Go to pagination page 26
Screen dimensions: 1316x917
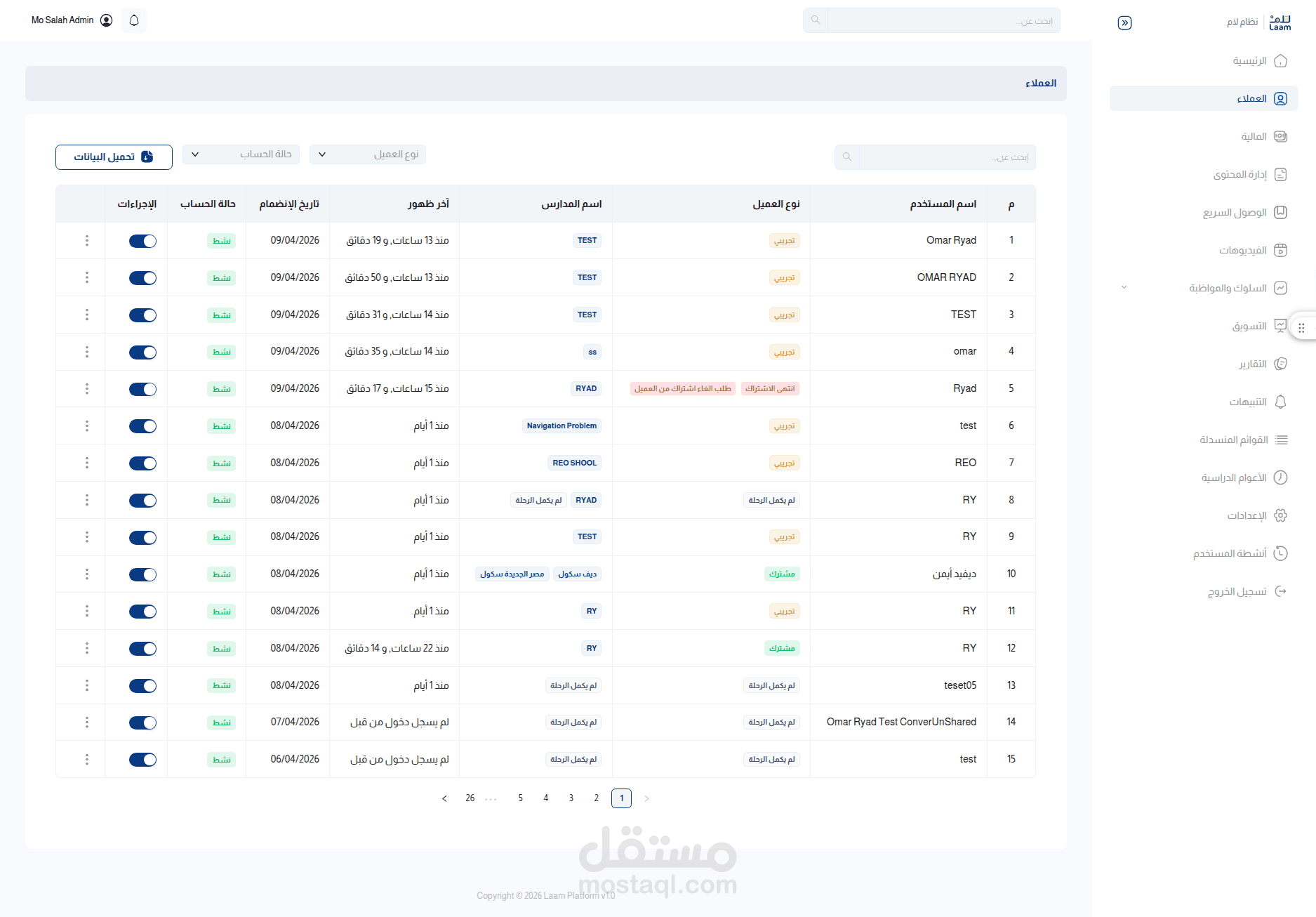click(470, 798)
